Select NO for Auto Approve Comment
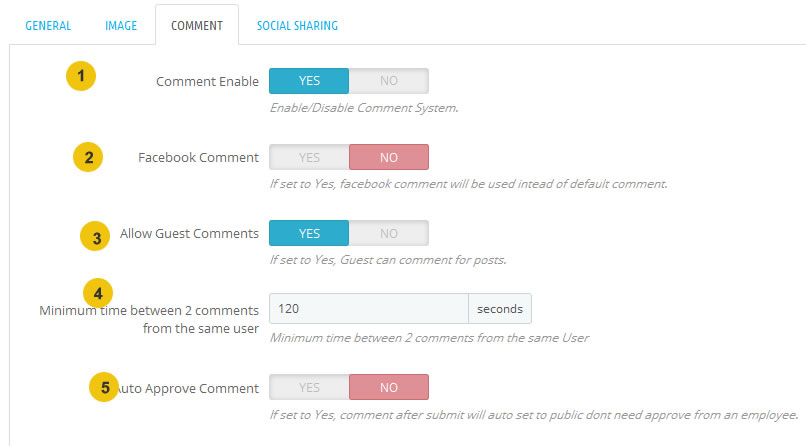This screenshot has height=446, width=806. point(389,387)
